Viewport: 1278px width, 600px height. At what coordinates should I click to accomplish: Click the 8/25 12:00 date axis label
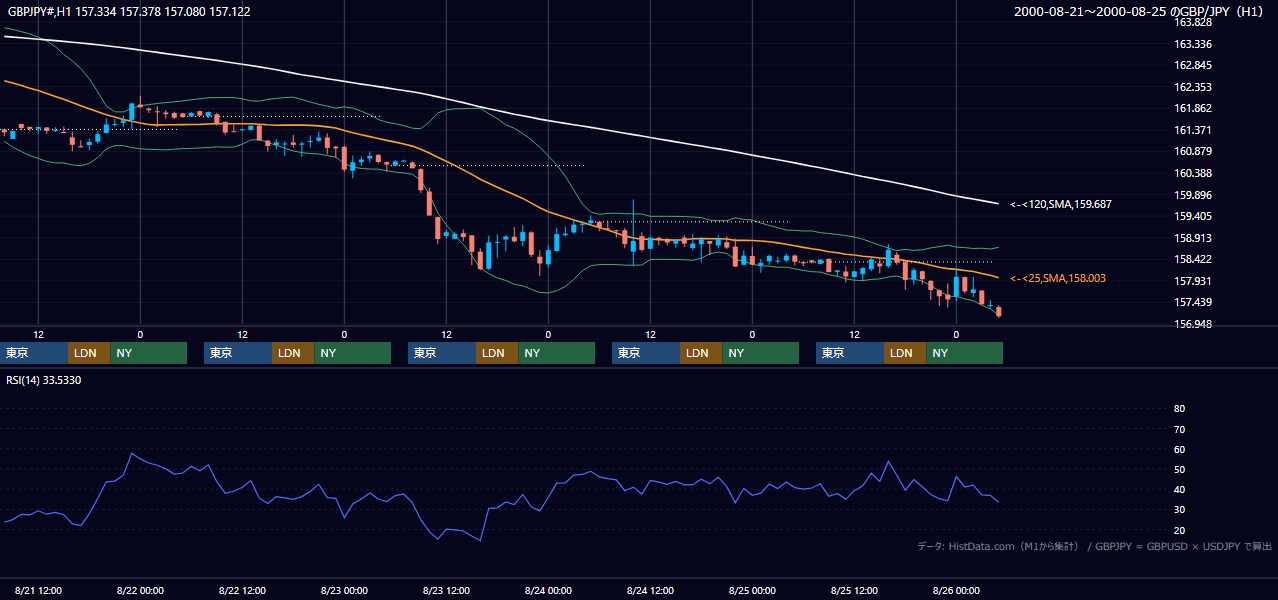point(855,591)
